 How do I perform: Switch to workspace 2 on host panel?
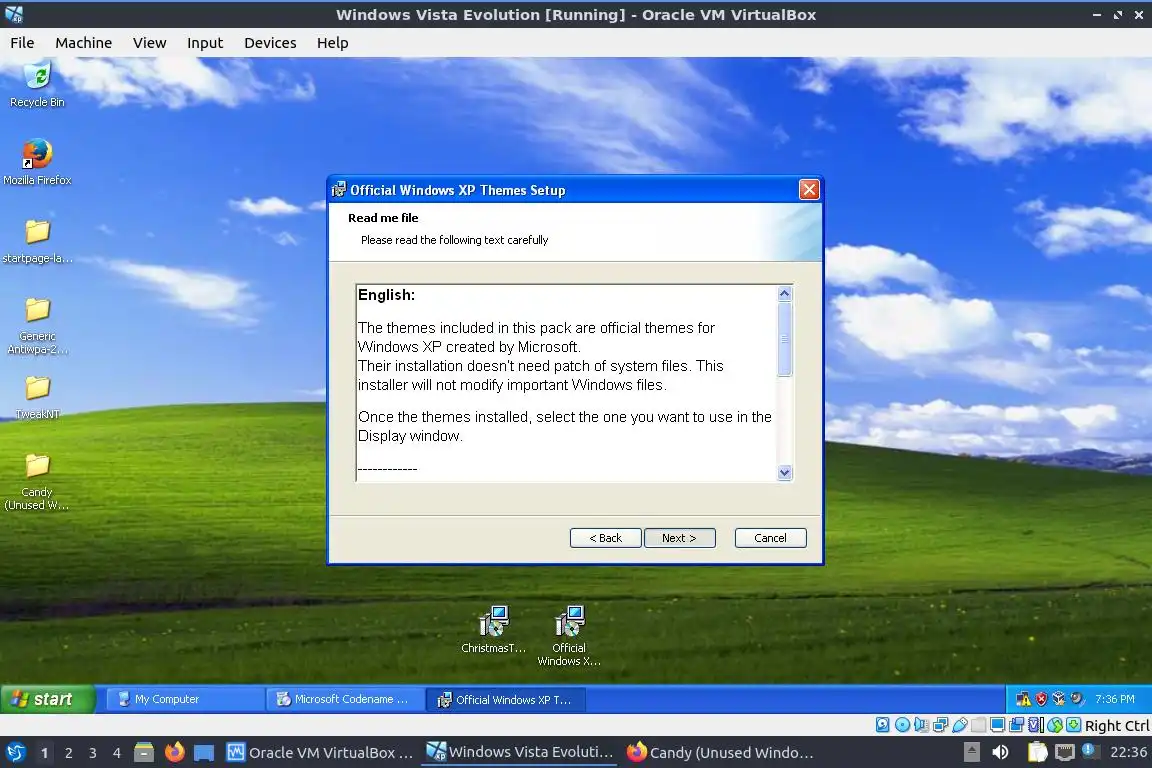68,753
